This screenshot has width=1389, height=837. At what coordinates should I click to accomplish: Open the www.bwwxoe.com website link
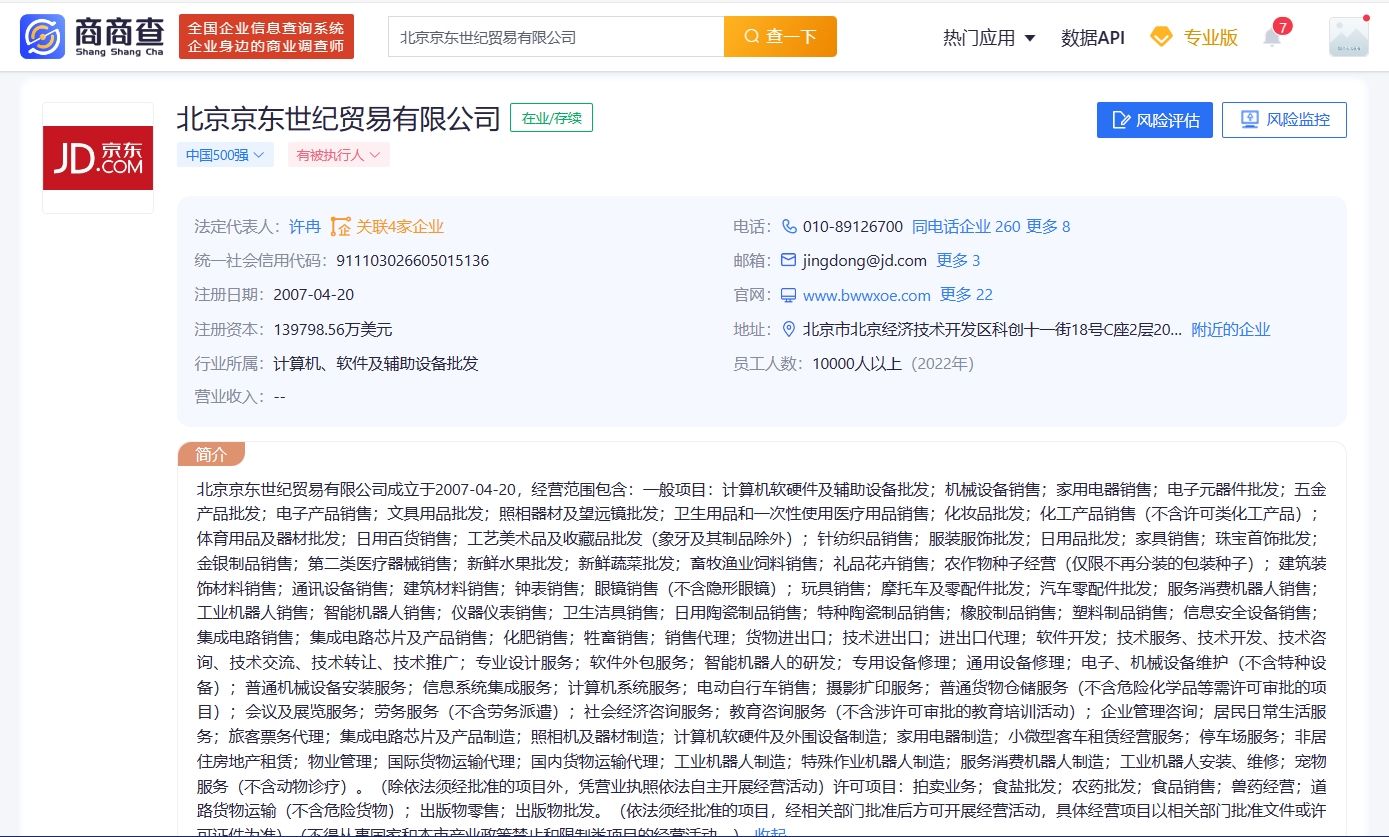[x=867, y=295]
